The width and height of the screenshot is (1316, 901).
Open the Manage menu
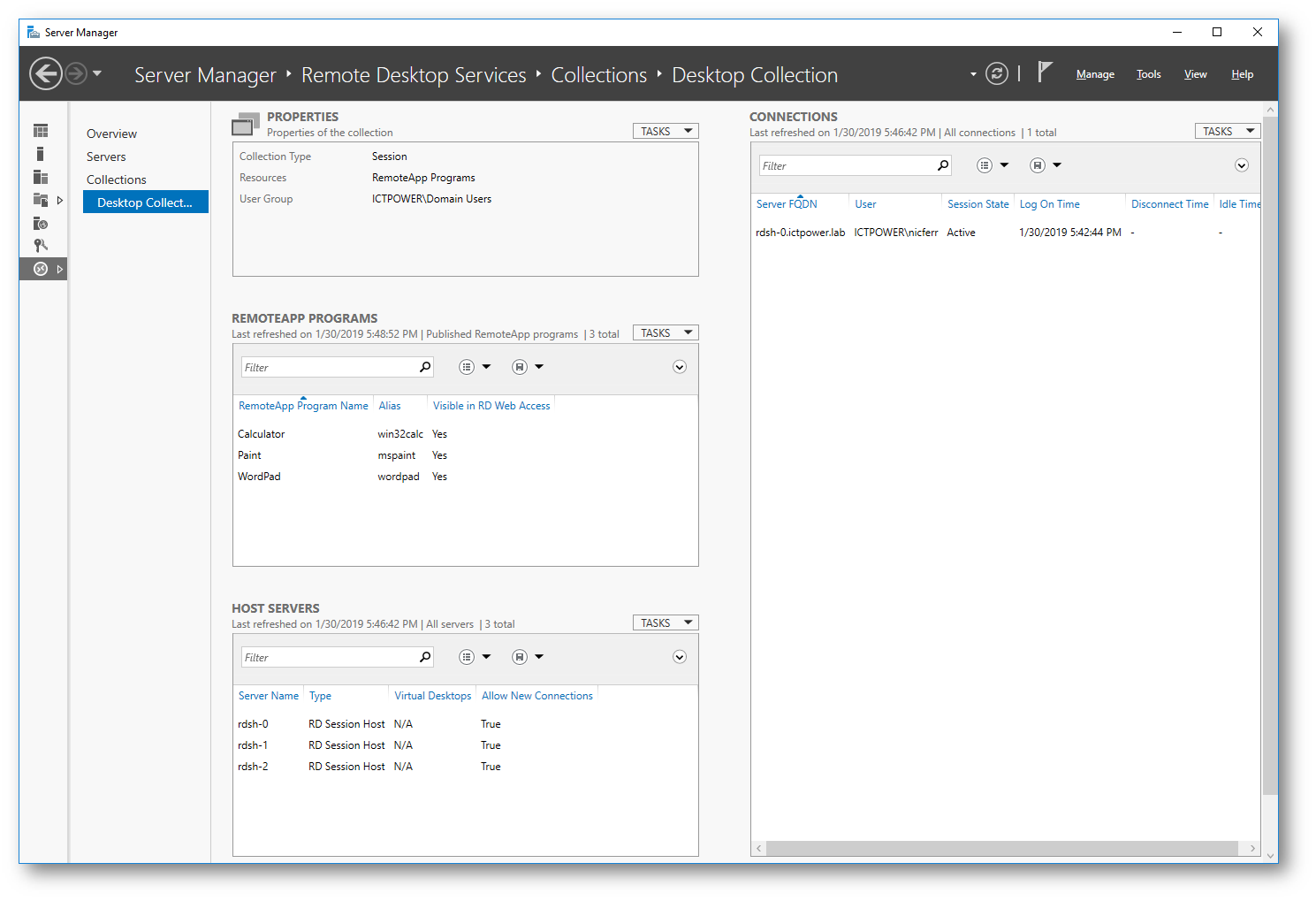click(1095, 74)
